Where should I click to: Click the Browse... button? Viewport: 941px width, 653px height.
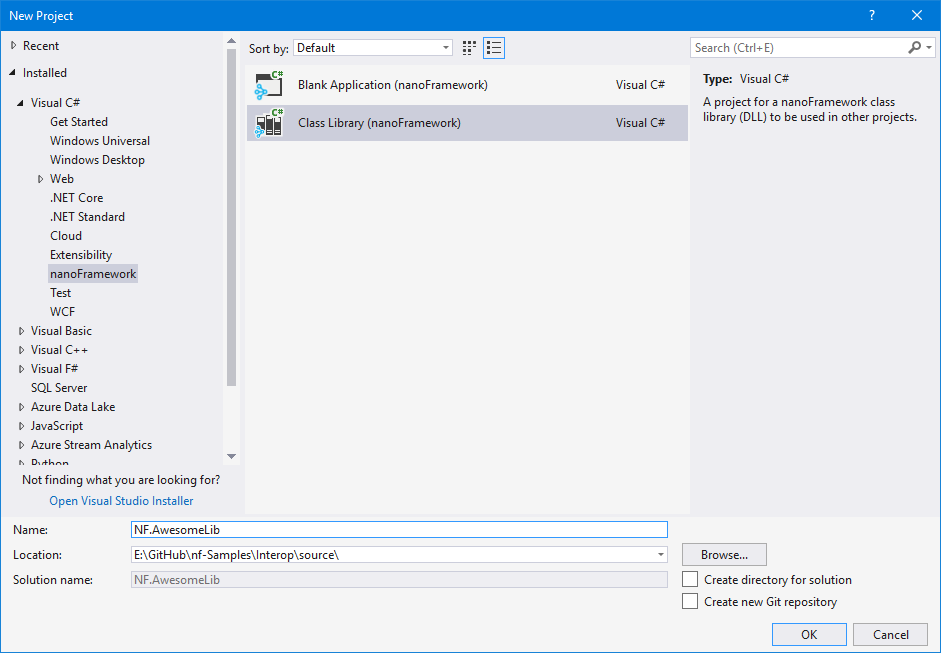click(724, 555)
